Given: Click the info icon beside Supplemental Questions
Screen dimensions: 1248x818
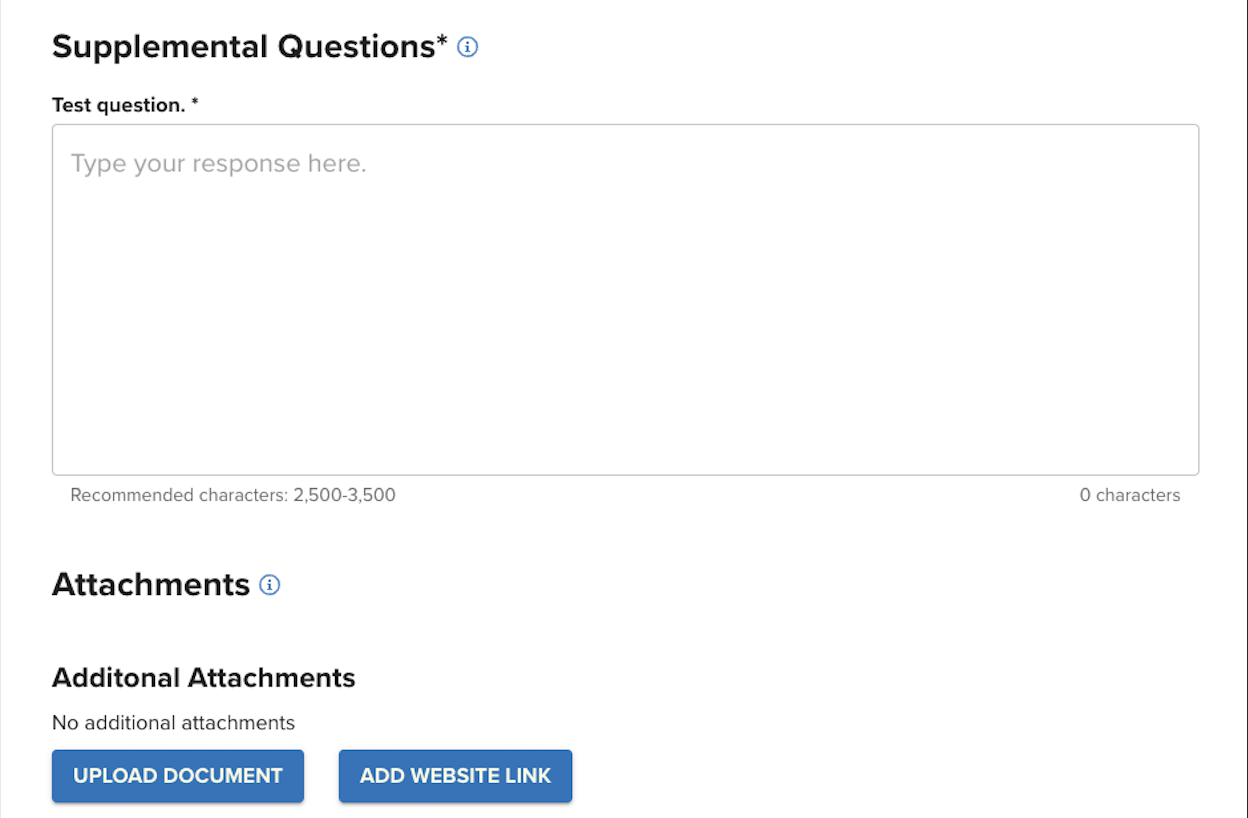Looking at the screenshot, I should click(467, 47).
